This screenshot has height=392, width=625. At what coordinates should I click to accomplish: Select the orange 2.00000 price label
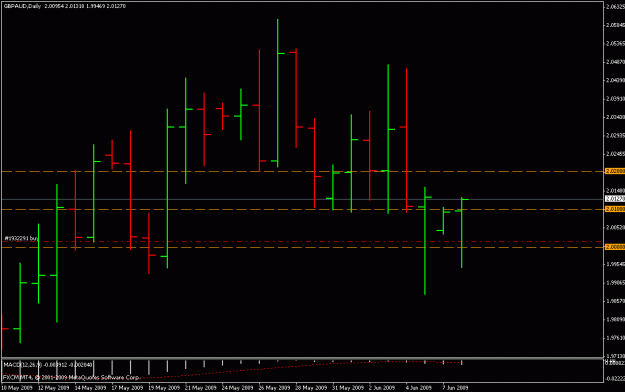coord(615,247)
